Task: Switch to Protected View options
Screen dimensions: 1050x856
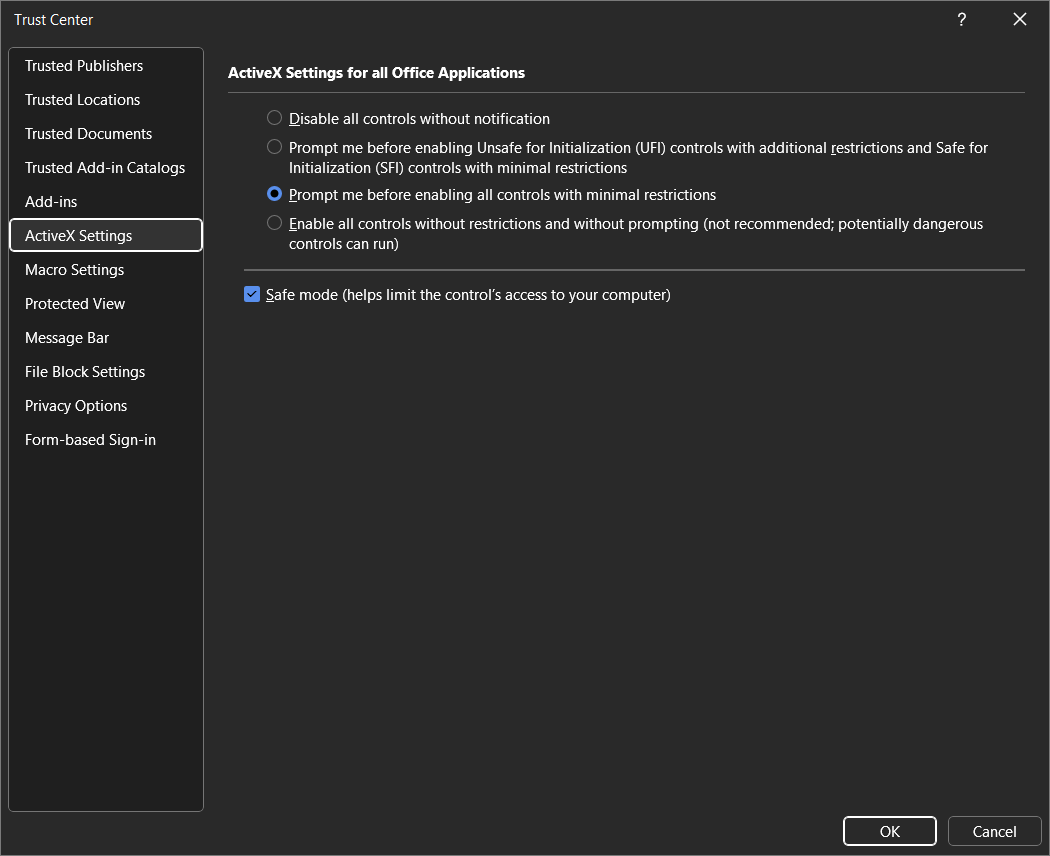Action: coord(75,304)
